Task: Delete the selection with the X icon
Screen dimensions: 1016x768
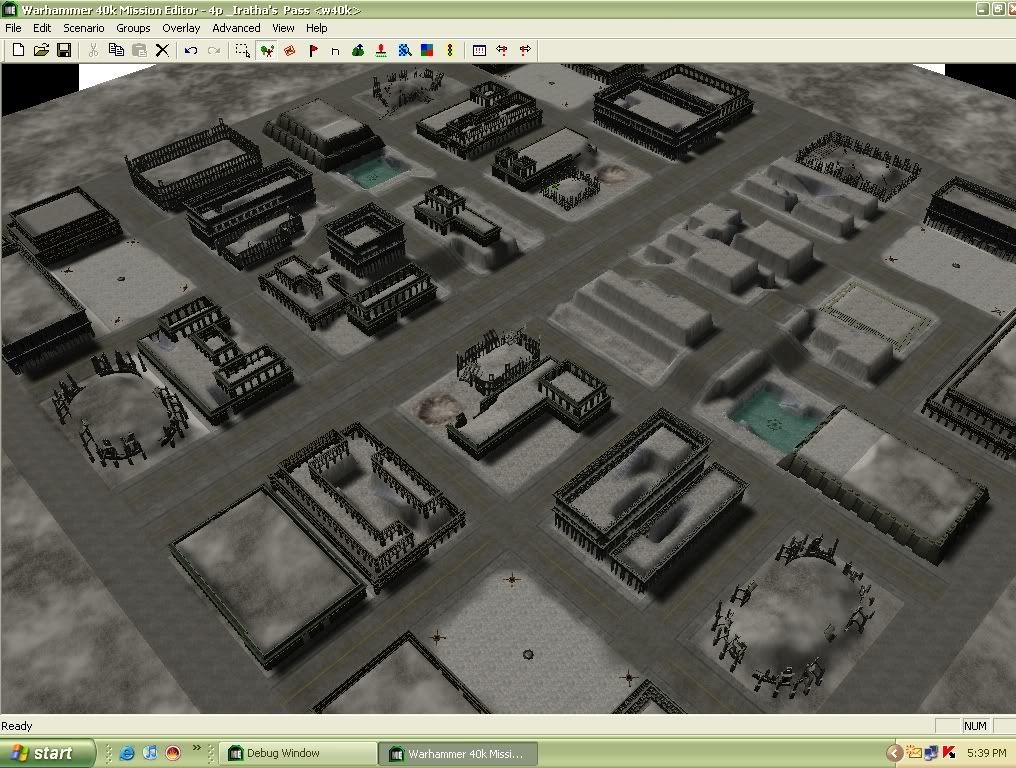Action: click(163, 50)
